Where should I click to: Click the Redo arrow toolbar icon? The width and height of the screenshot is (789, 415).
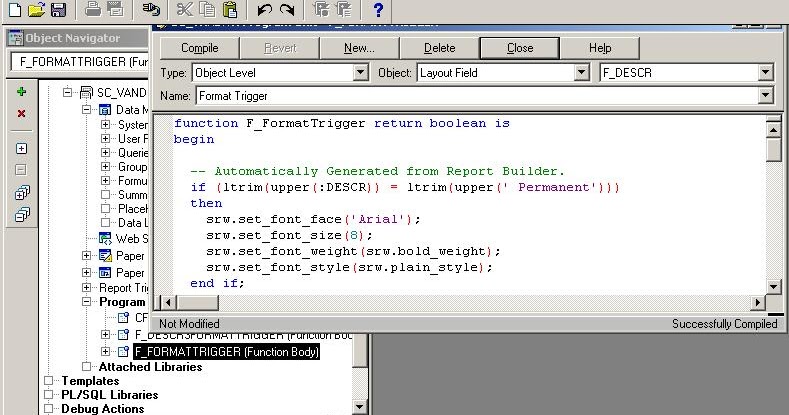(x=287, y=10)
